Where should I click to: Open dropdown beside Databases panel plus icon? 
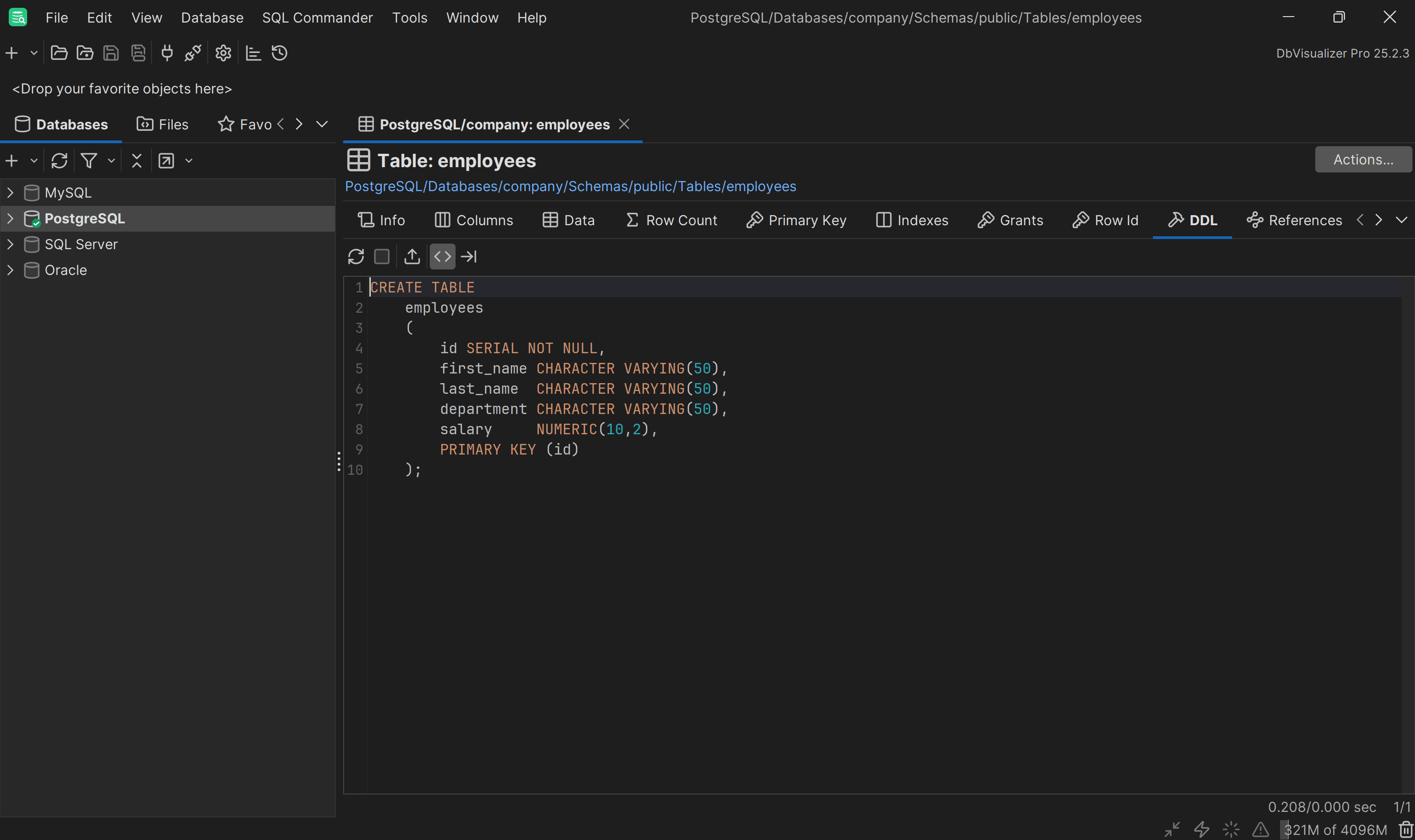[x=34, y=161]
